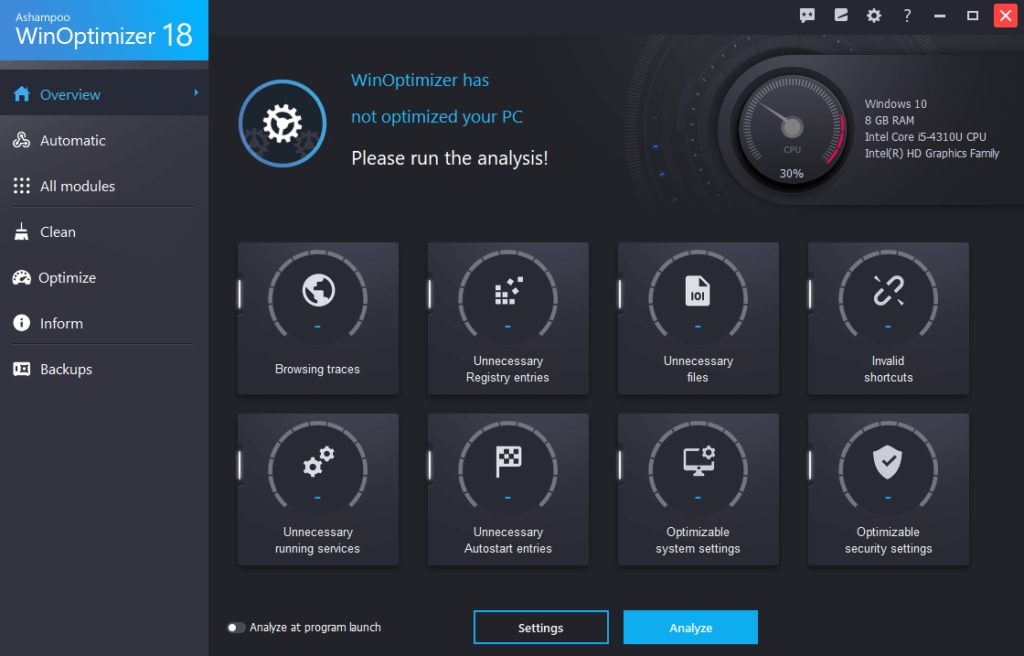Click the Unnecessary running services gears icon

[x=318, y=461]
